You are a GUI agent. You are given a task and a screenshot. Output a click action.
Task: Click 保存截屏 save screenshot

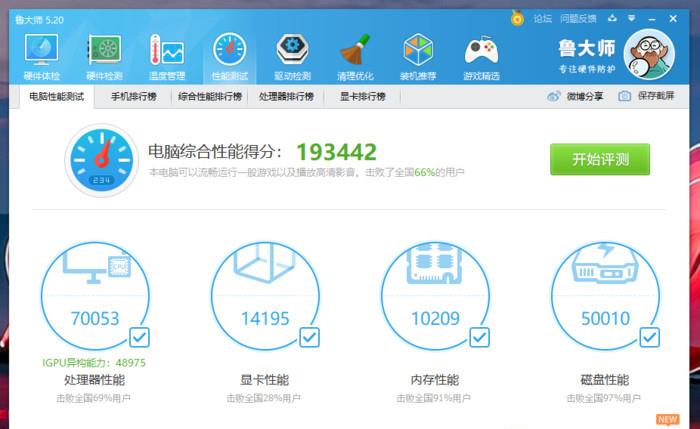point(646,97)
